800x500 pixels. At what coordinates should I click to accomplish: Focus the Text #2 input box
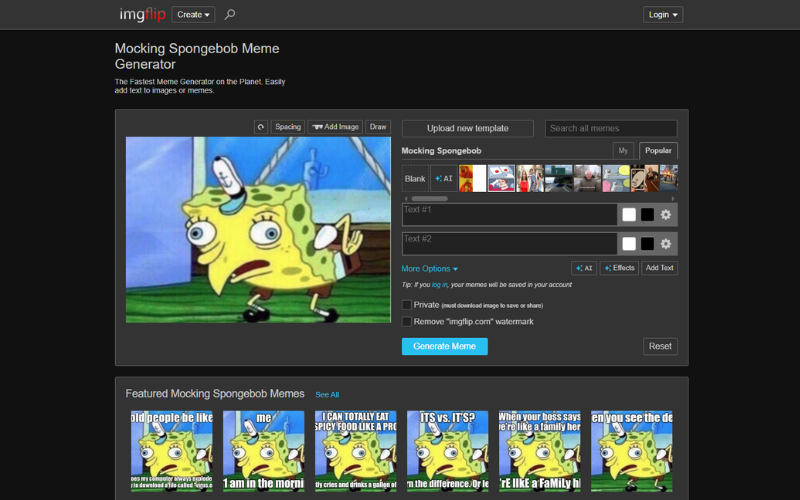pos(510,244)
